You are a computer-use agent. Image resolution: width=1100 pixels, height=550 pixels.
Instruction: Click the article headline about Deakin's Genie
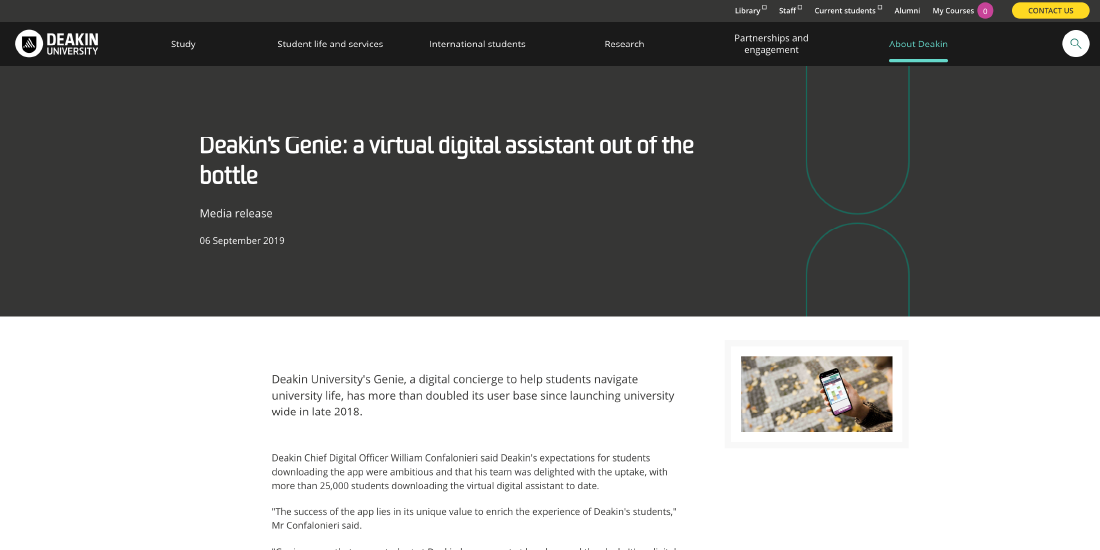tap(446, 160)
